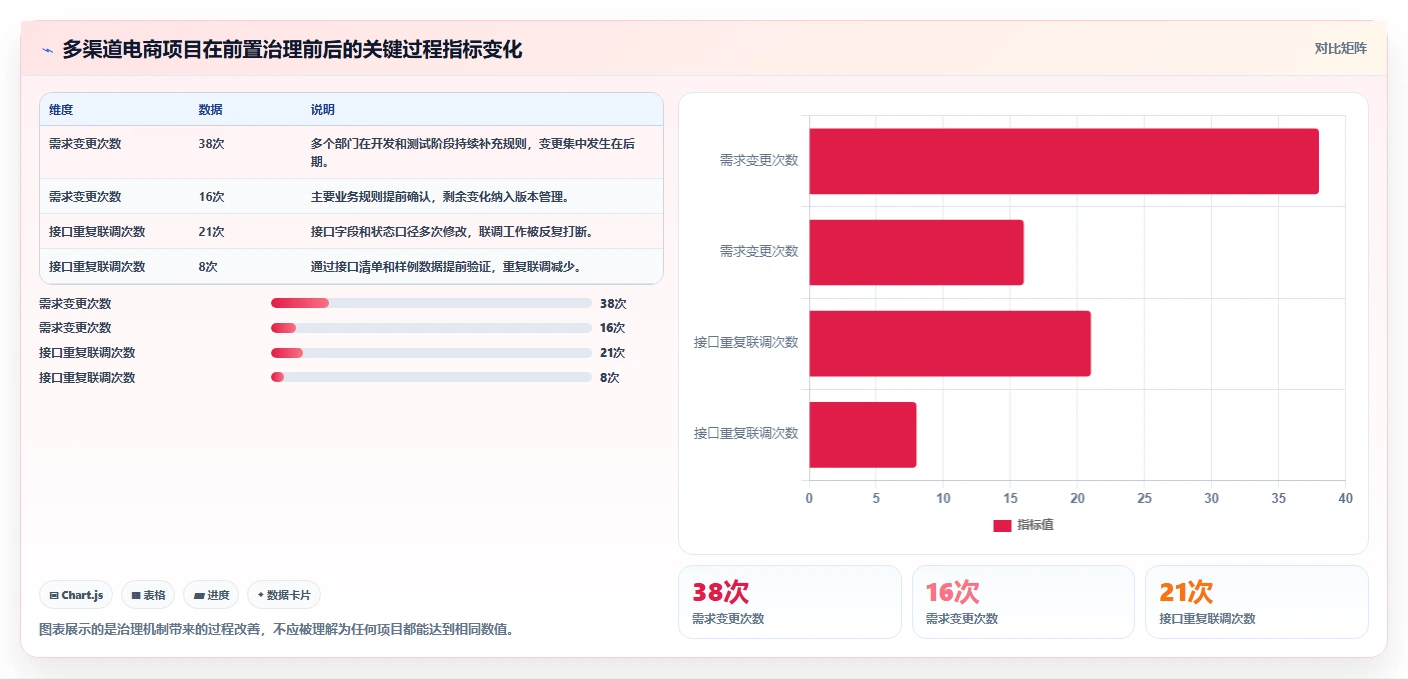Viewport: 1408px width, 679px height.
Task: Click the y-axis label beside the shortest chart bar
Action: pyautogui.click(x=746, y=433)
